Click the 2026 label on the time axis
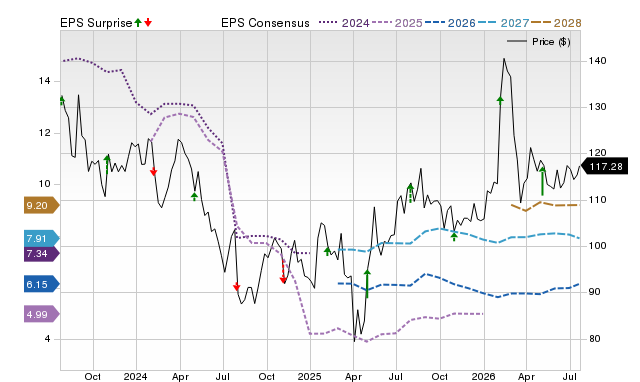This screenshot has width=640, height=382. pyautogui.click(x=484, y=376)
